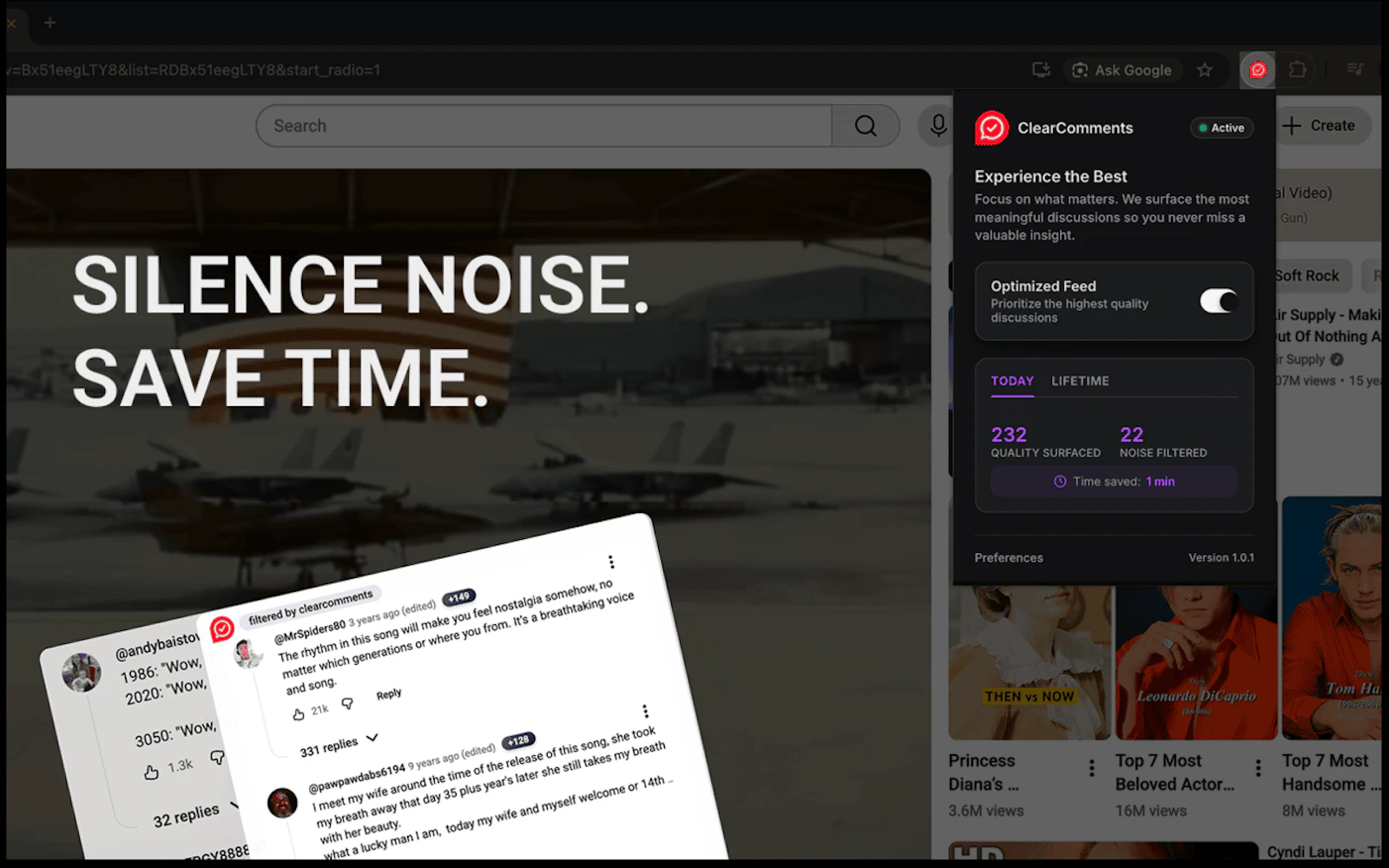1389x868 pixels.
Task: Click the Tom Ha... video thumbnail
Action: click(x=1332, y=618)
